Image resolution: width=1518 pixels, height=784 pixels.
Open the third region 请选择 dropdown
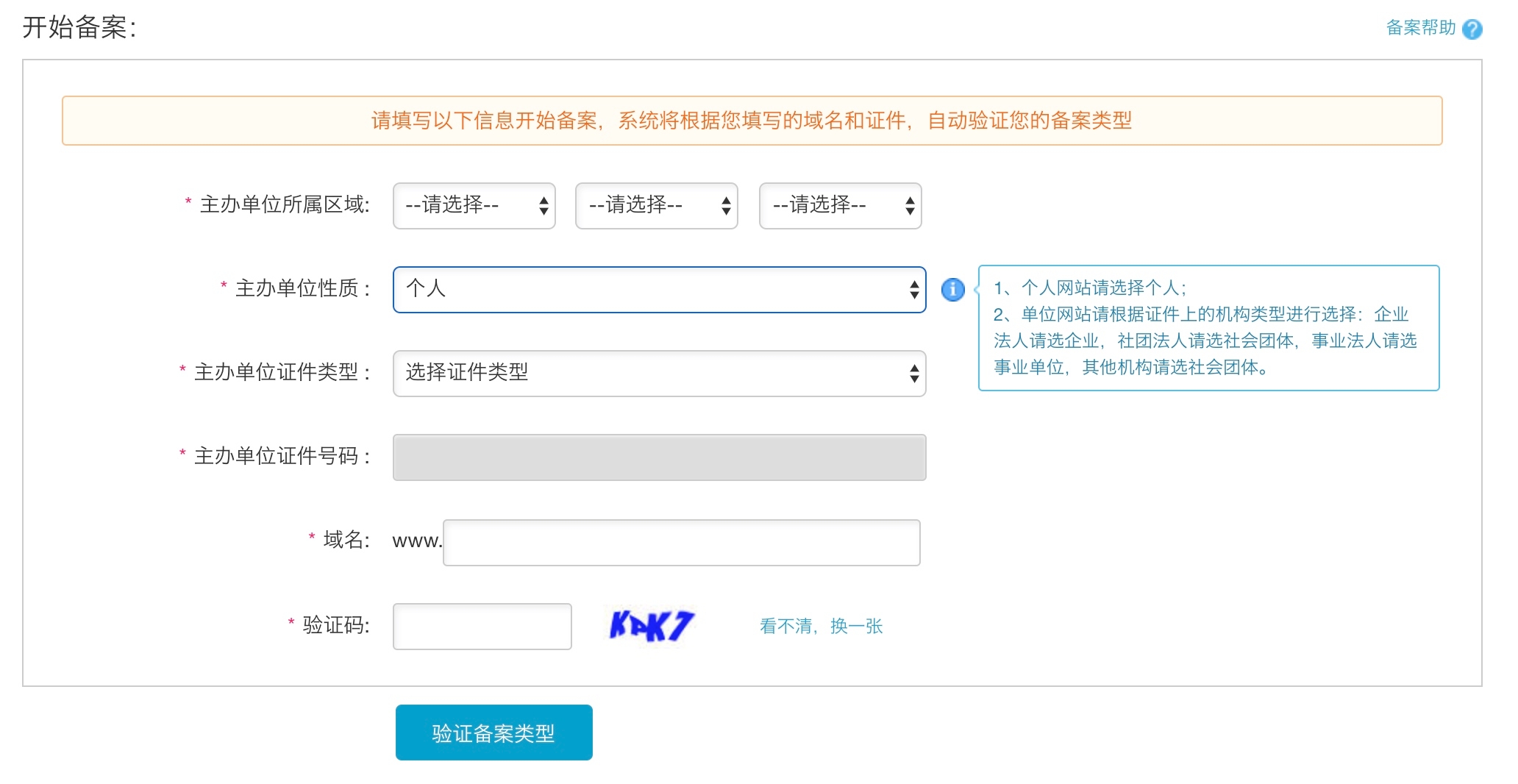pyautogui.click(x=840, y=206)
